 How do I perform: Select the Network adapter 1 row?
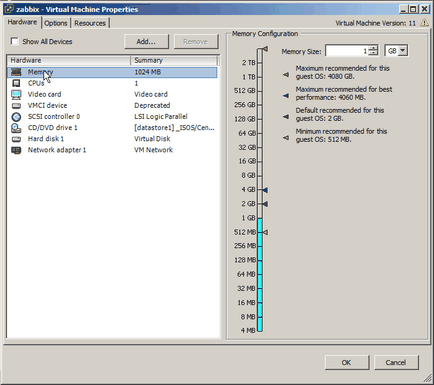click(x=112, y=150)
